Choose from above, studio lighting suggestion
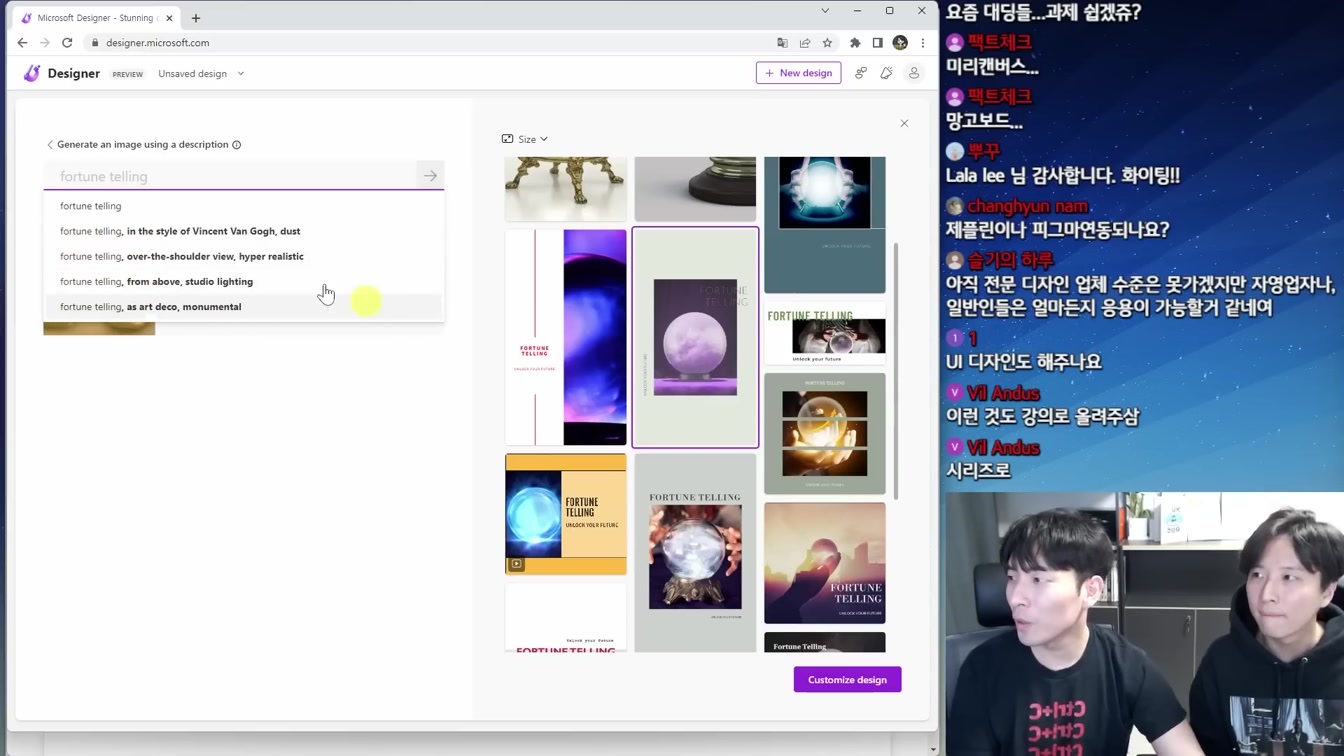Viewport: 1344px width, 756px height. point(243,282)
